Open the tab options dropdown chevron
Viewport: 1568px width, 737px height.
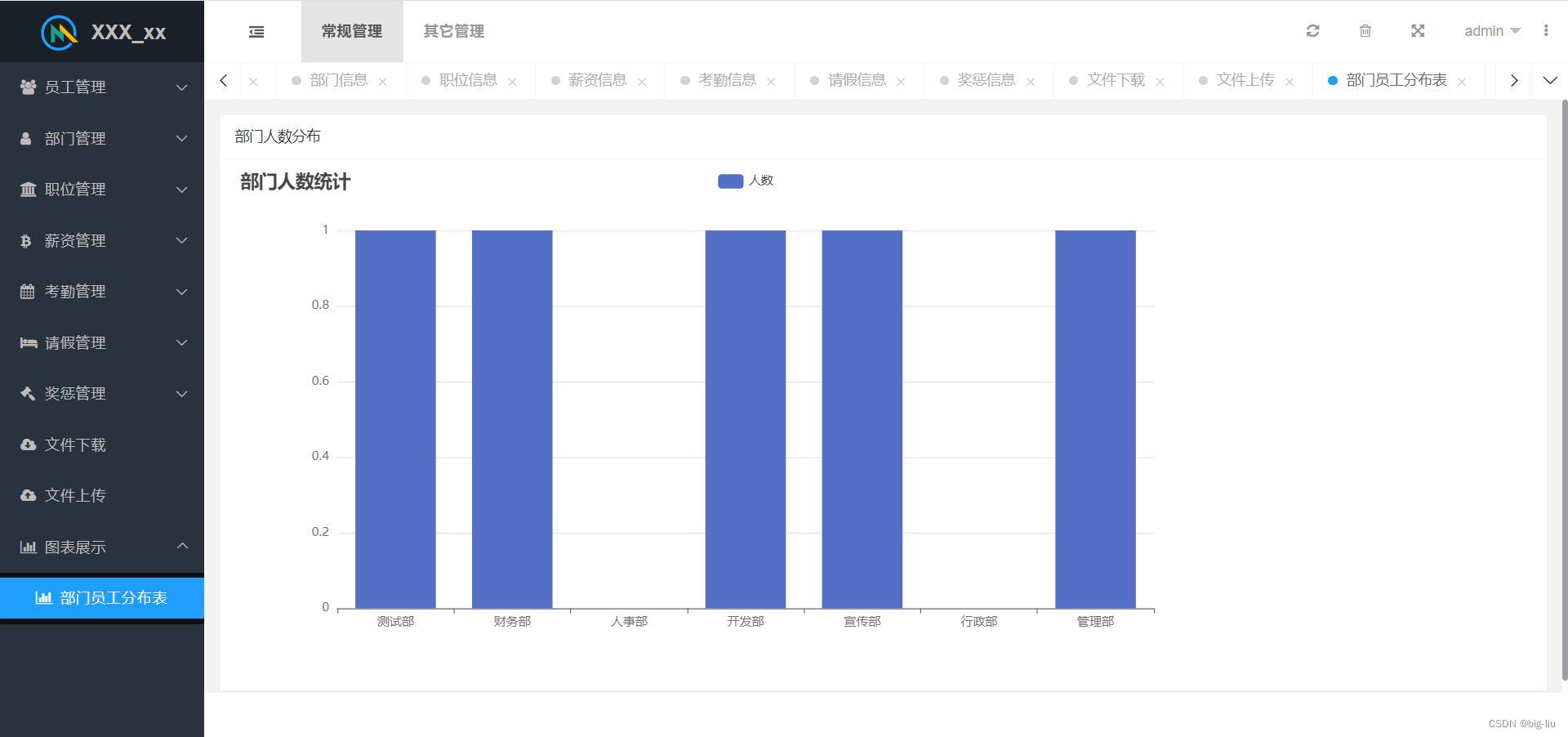click(x=1549, y=80)
